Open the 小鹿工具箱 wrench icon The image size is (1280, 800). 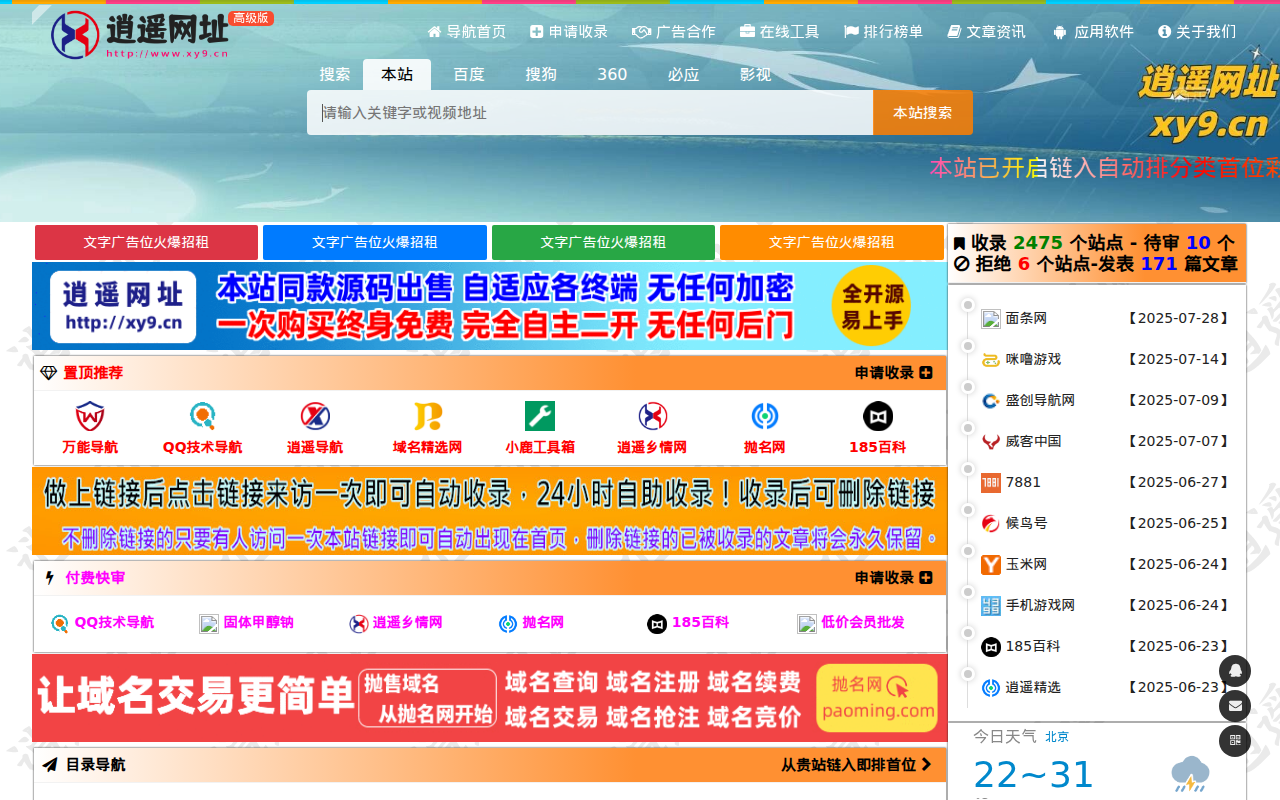click(540, 416)
